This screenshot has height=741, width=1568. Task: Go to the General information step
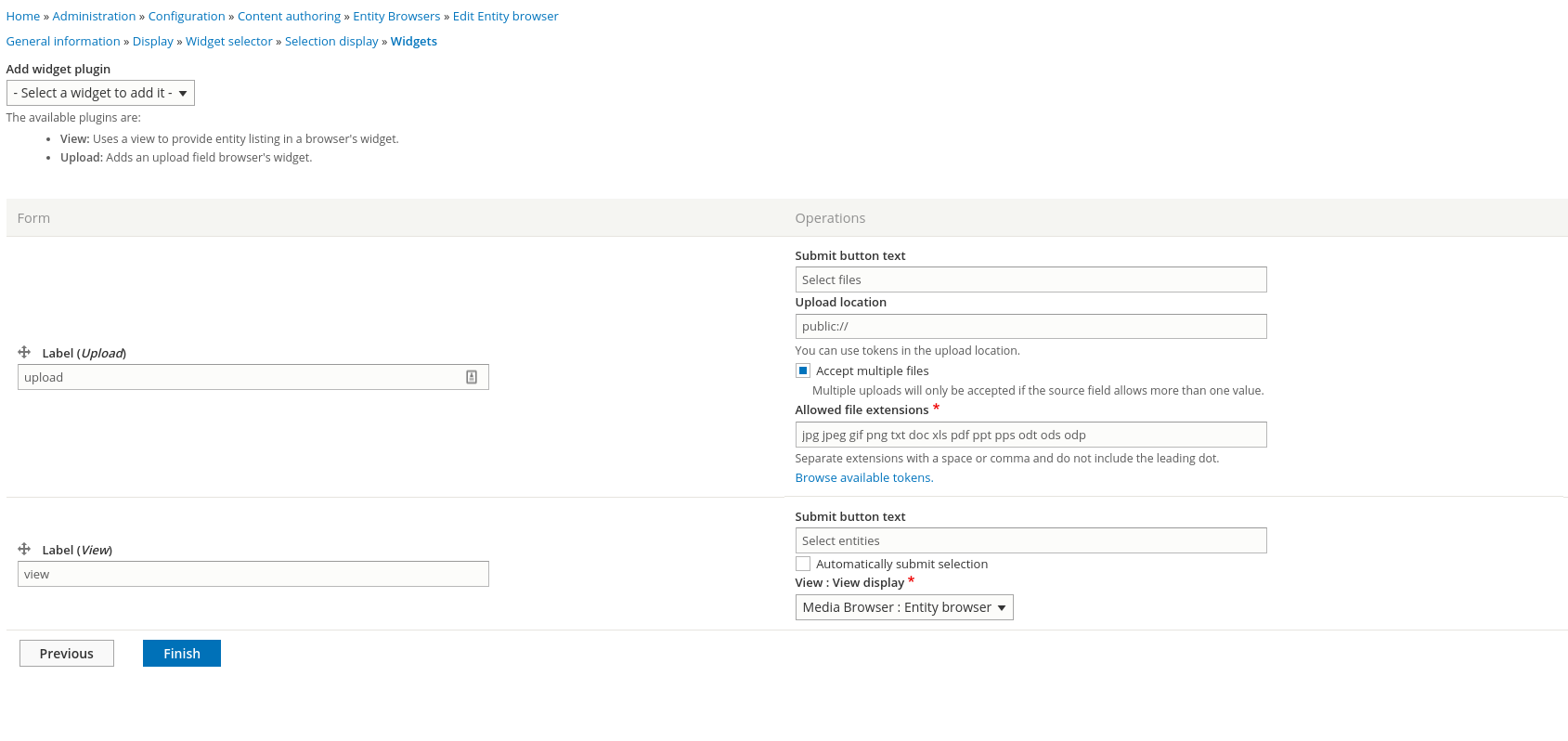coord(63,41)
